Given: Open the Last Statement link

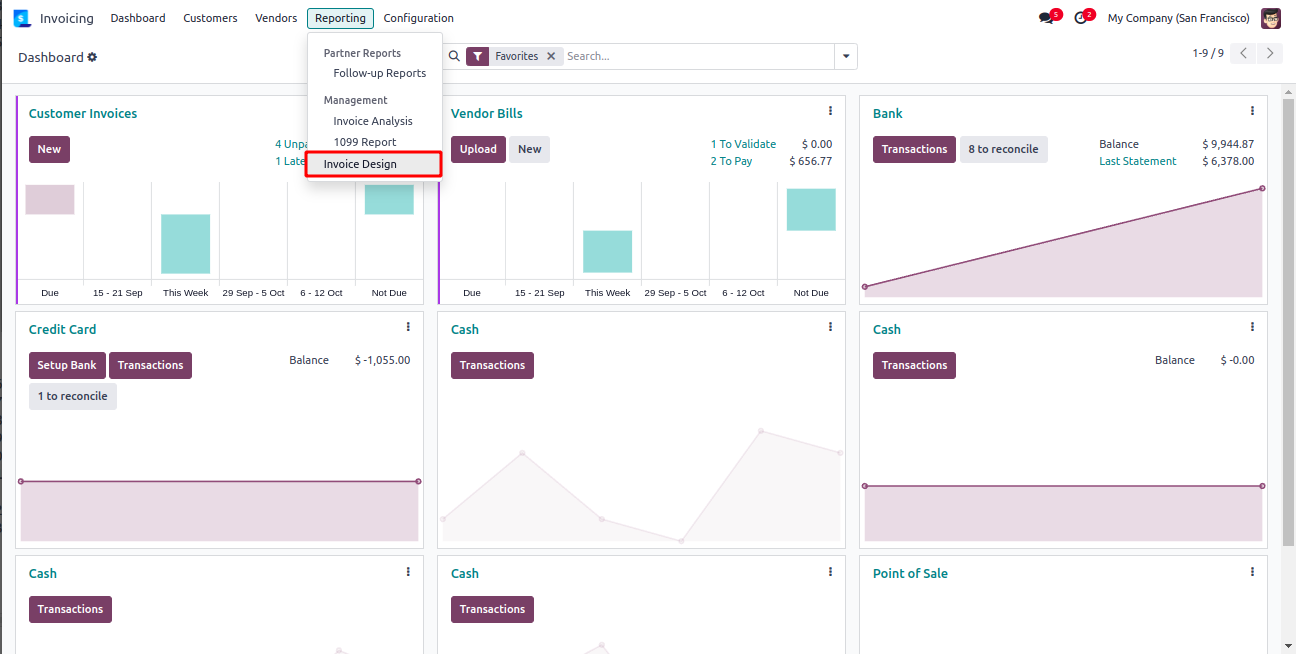Looking at the screenshot, I should (x=1137, y=161).
